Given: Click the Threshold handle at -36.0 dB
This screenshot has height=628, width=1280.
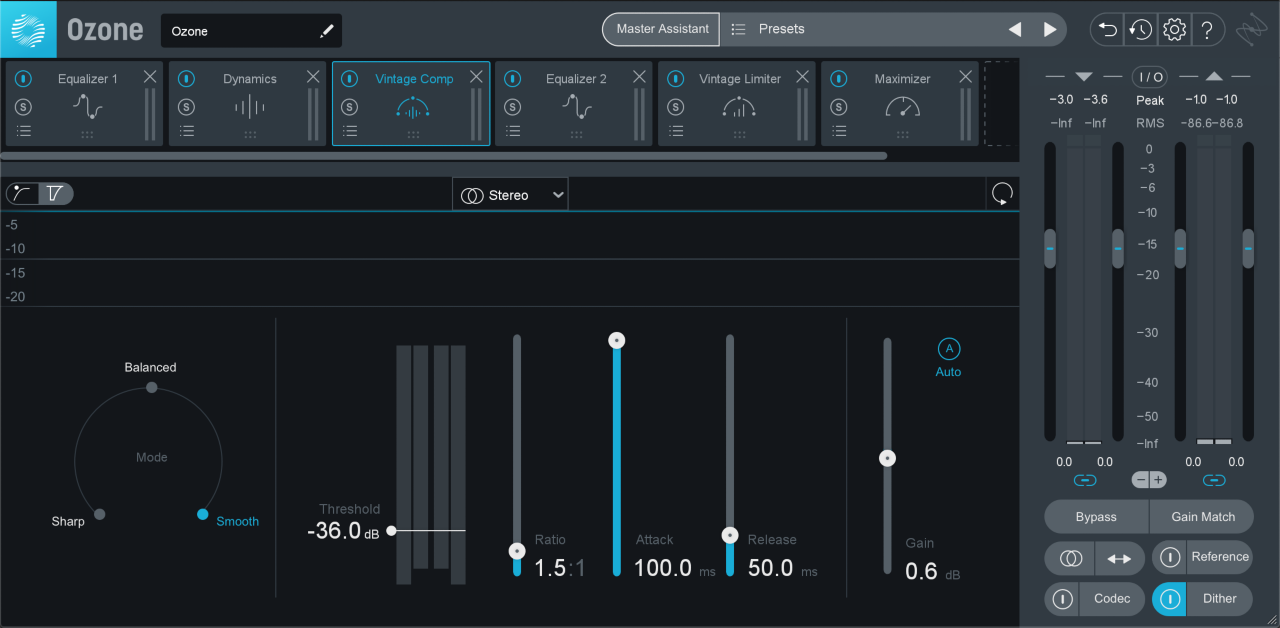Looking at the screenshot, I should [x=392, y=531].
